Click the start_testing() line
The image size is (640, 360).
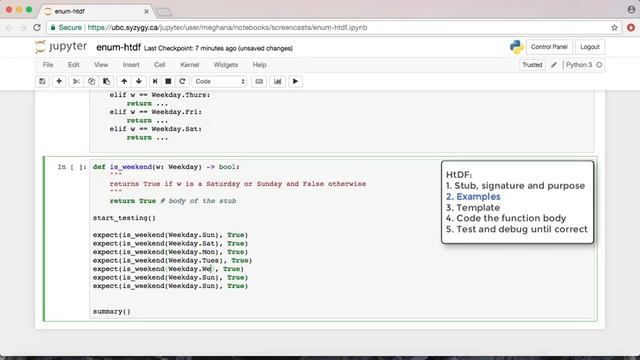click(124, 218)
